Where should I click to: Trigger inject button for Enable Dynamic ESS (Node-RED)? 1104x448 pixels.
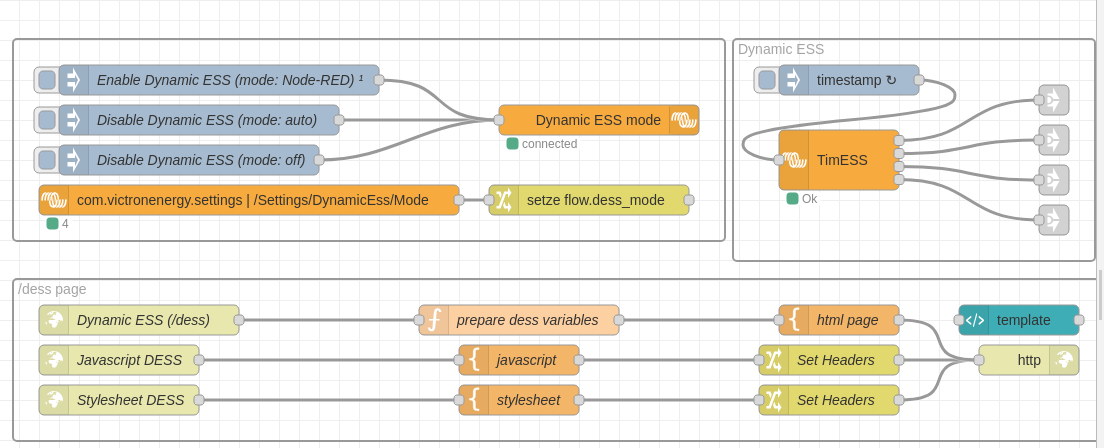tap(47, 80)
